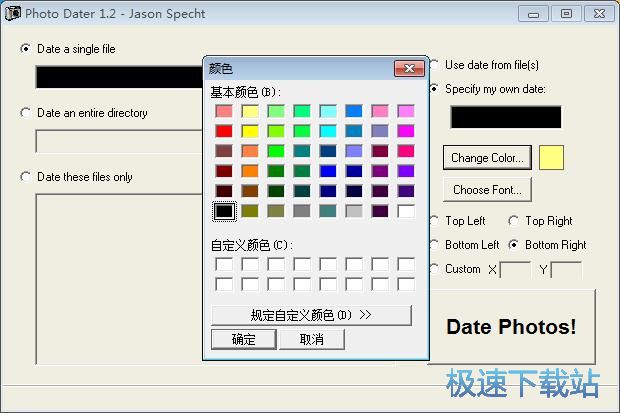Pick the magenta basic color swatch

(x=405, y=131)
